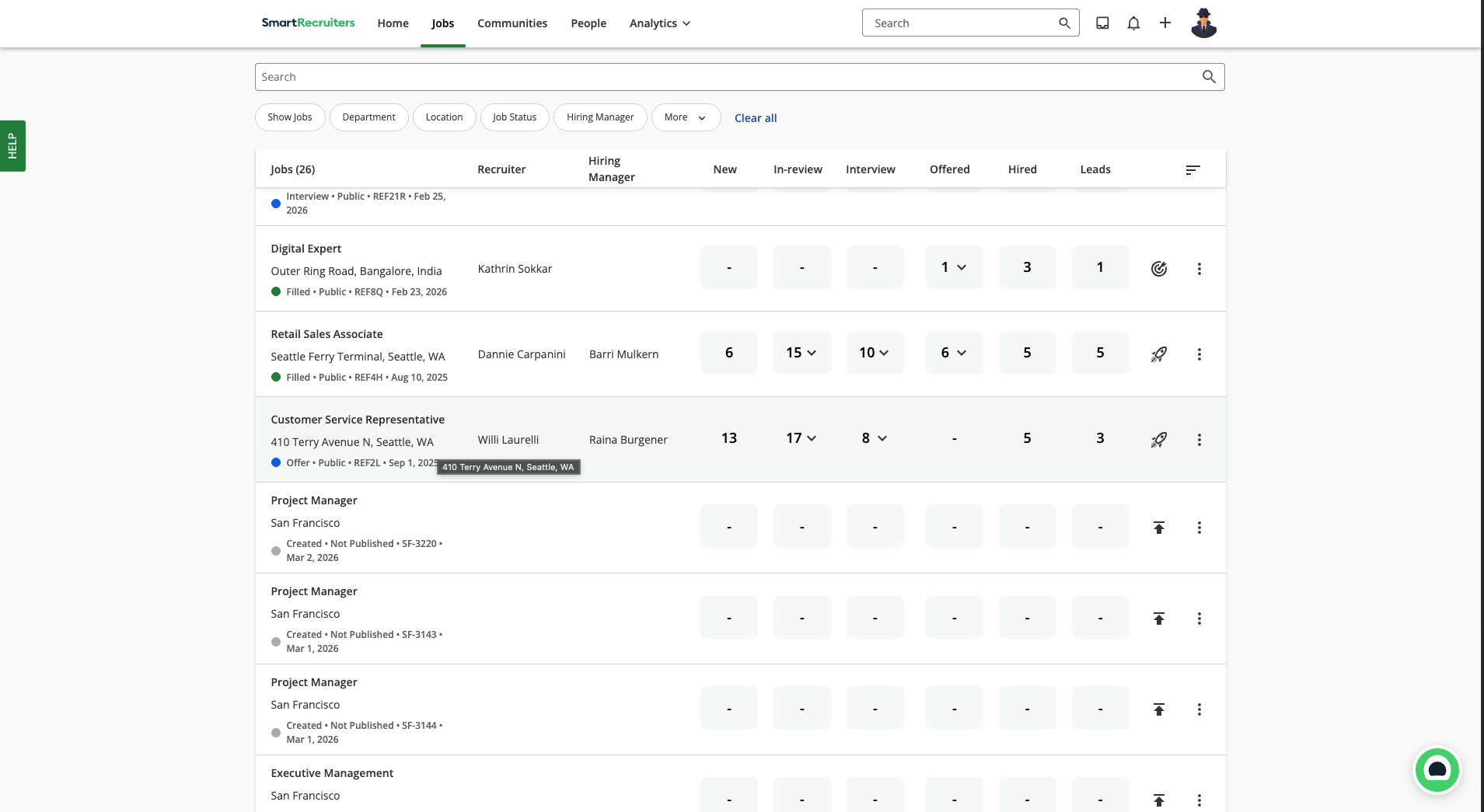Open the Department filter
The width and height of the screenshot is (1484, 812).
[368, 117]
